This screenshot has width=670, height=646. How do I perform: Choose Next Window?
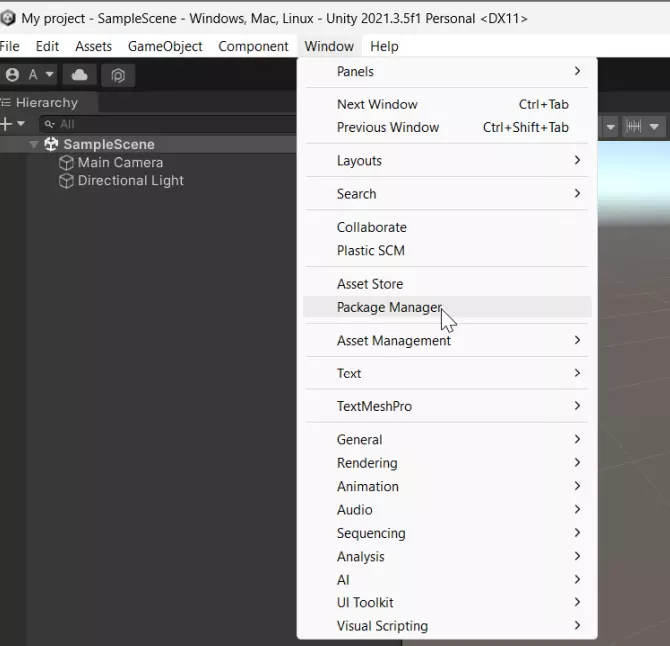pos(447,104)
